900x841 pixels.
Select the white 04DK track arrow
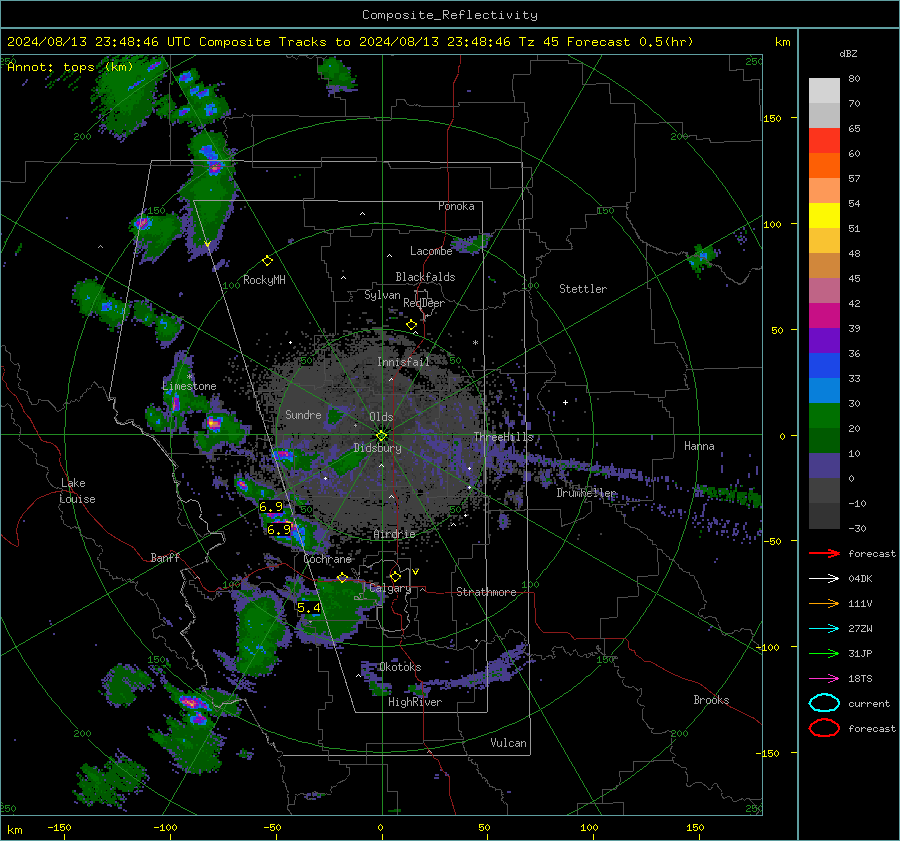point(824,578)
